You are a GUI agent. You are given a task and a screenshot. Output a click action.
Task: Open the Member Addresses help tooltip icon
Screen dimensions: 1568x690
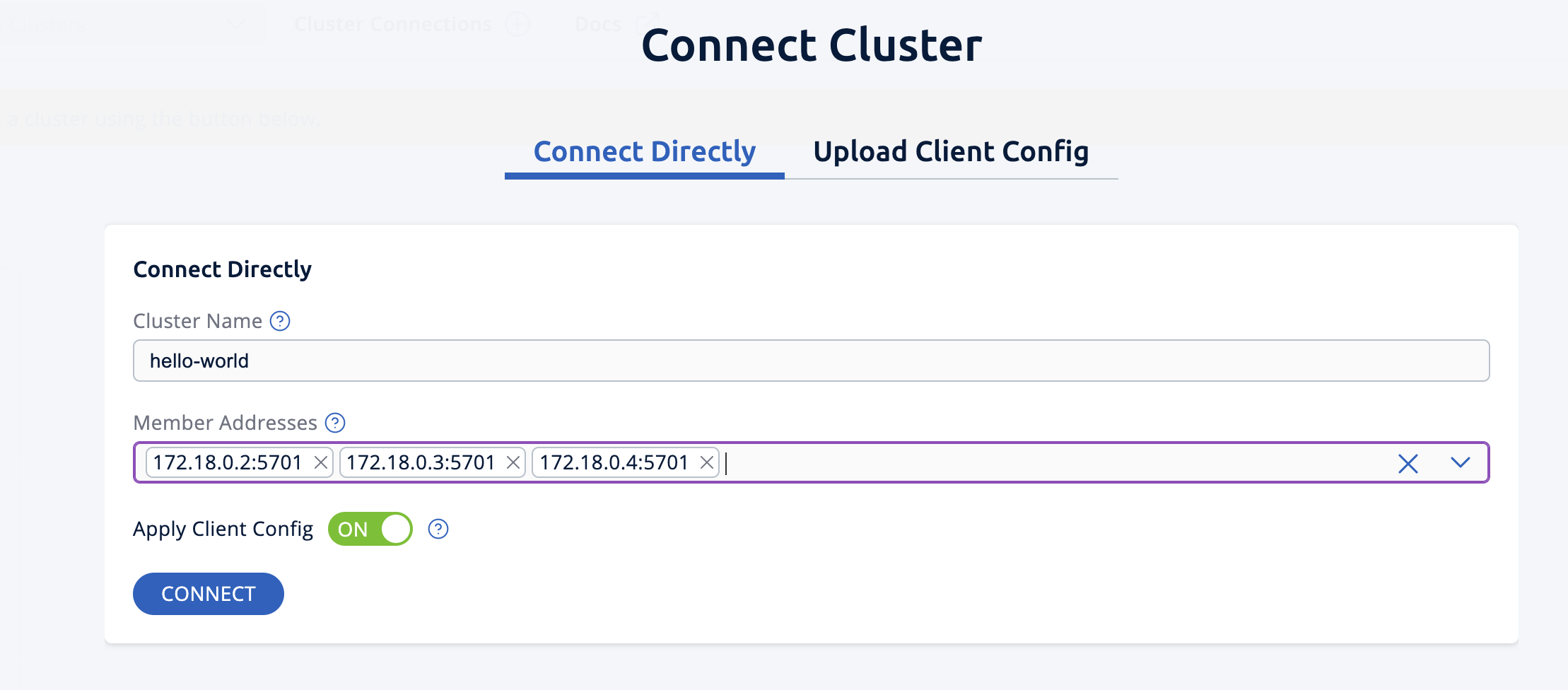336,423
